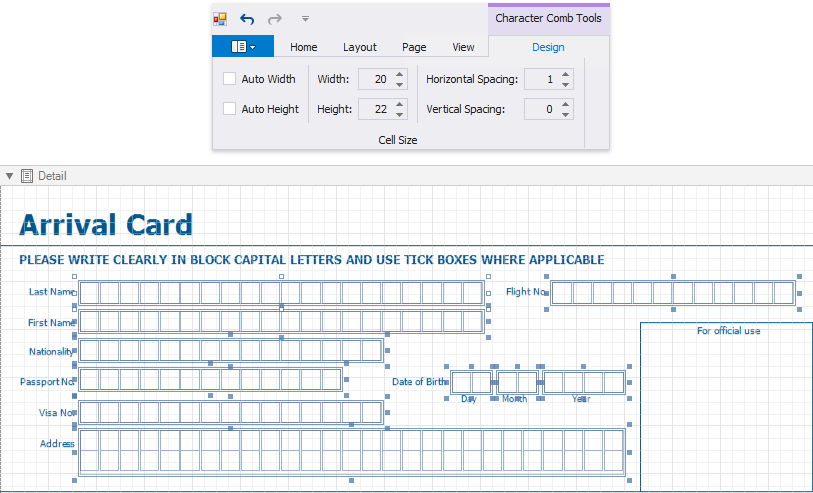Screen dimensions: 813x493
Task: Select the Design tab under Character Comb Tools
Action: [x=548, y=47]
